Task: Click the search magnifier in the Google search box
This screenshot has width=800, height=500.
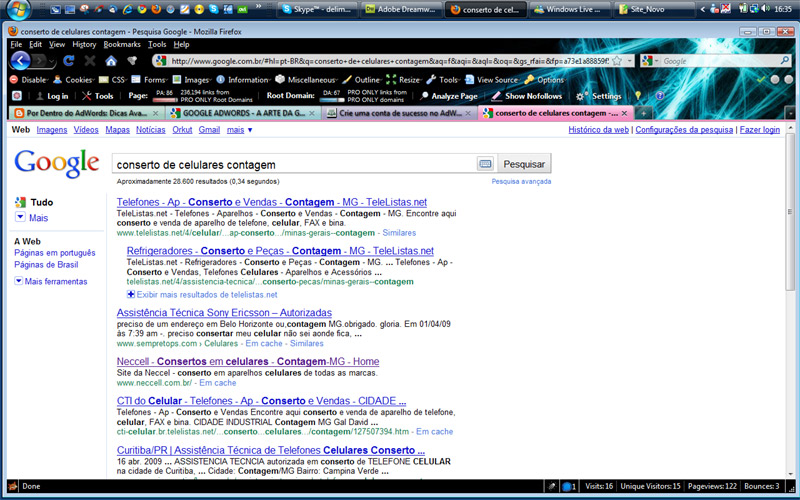Action: pyautogui.click(x=785, y=61)
